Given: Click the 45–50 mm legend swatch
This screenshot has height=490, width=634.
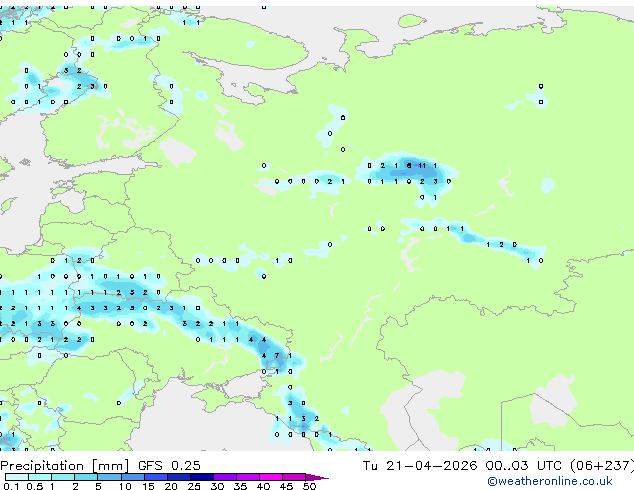Looking at the screenshot, I should (x=294, y=477).
